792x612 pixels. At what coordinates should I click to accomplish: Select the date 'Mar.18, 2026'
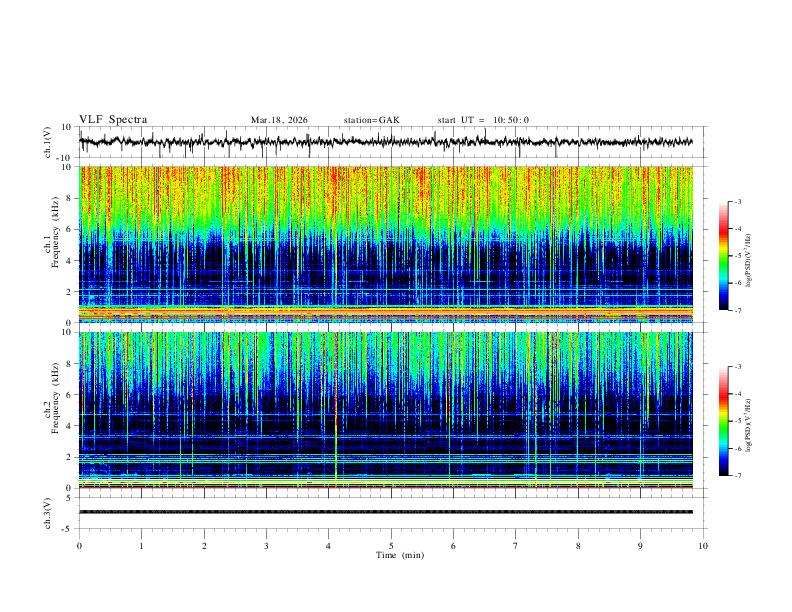[x=279, y=120]
